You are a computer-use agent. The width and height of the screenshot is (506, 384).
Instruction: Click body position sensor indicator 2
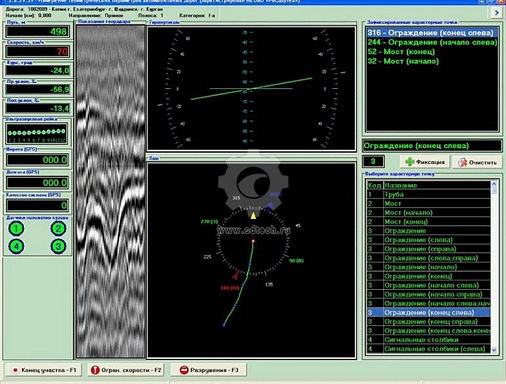pyautogui.click(x=58, y=229)
